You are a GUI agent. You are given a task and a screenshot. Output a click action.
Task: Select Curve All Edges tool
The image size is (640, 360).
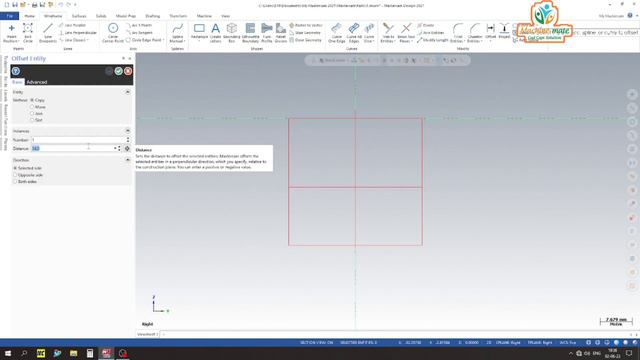click(x=354, y=33)
